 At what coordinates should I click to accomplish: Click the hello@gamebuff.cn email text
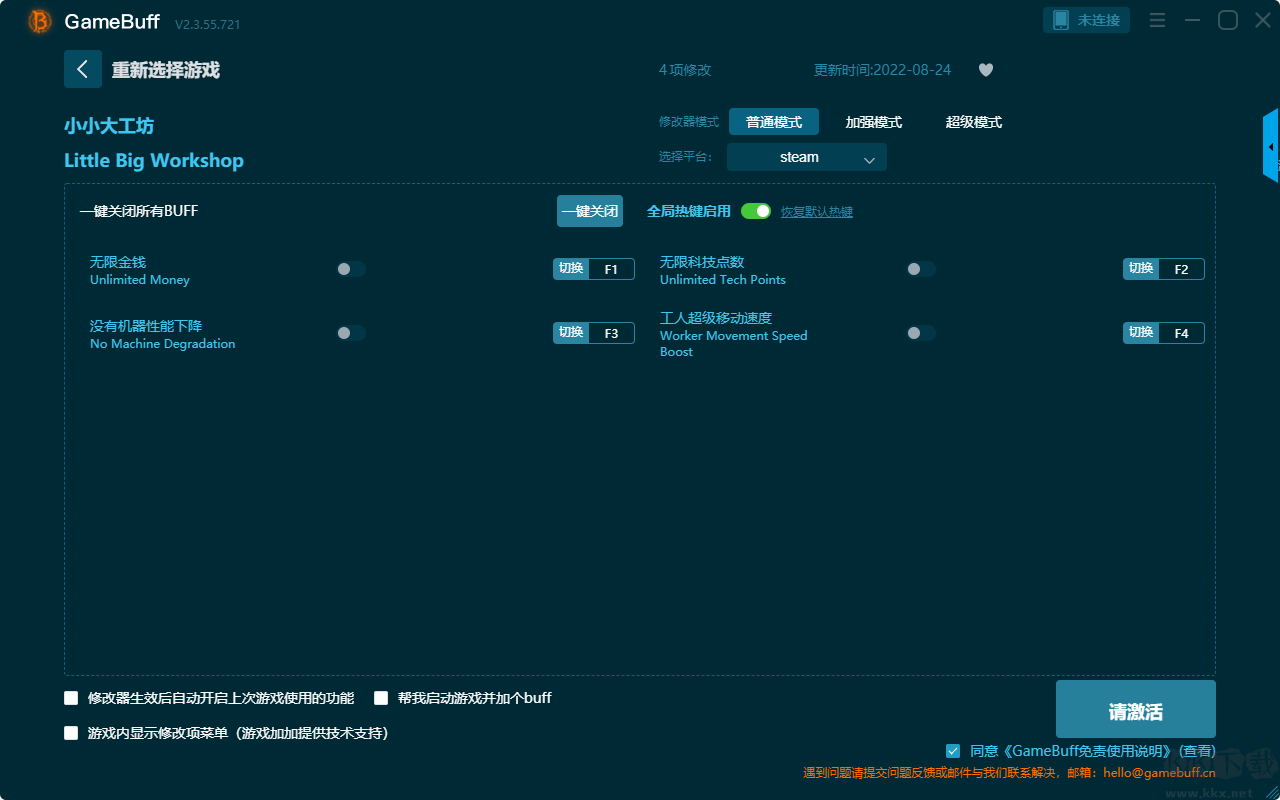[x=1159, y=772]
